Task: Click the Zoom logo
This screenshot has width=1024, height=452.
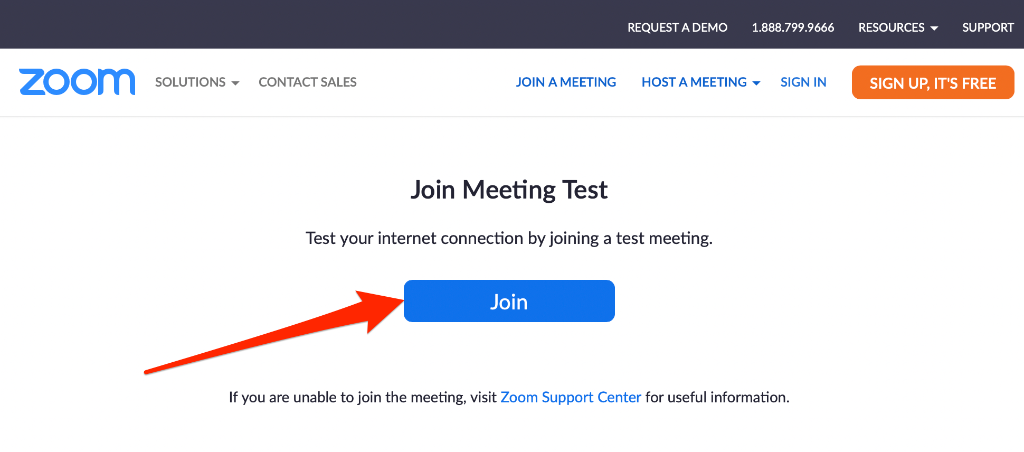Action: pos(77,82)
